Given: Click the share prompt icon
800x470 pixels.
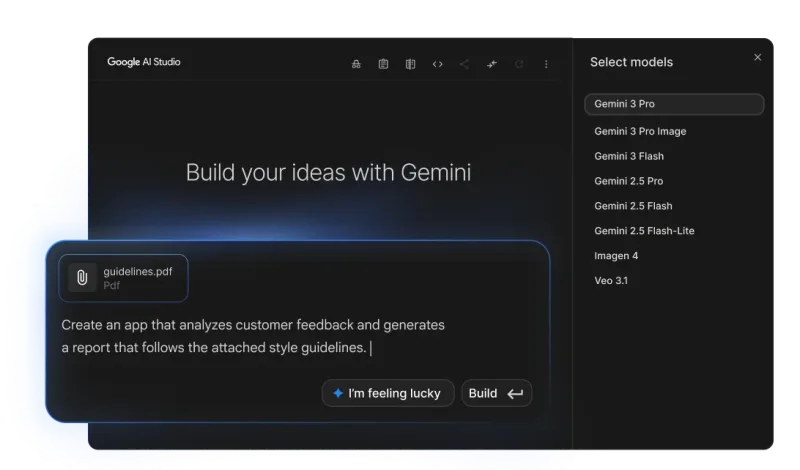Looking at the screenshot, I should coord(464,64).
